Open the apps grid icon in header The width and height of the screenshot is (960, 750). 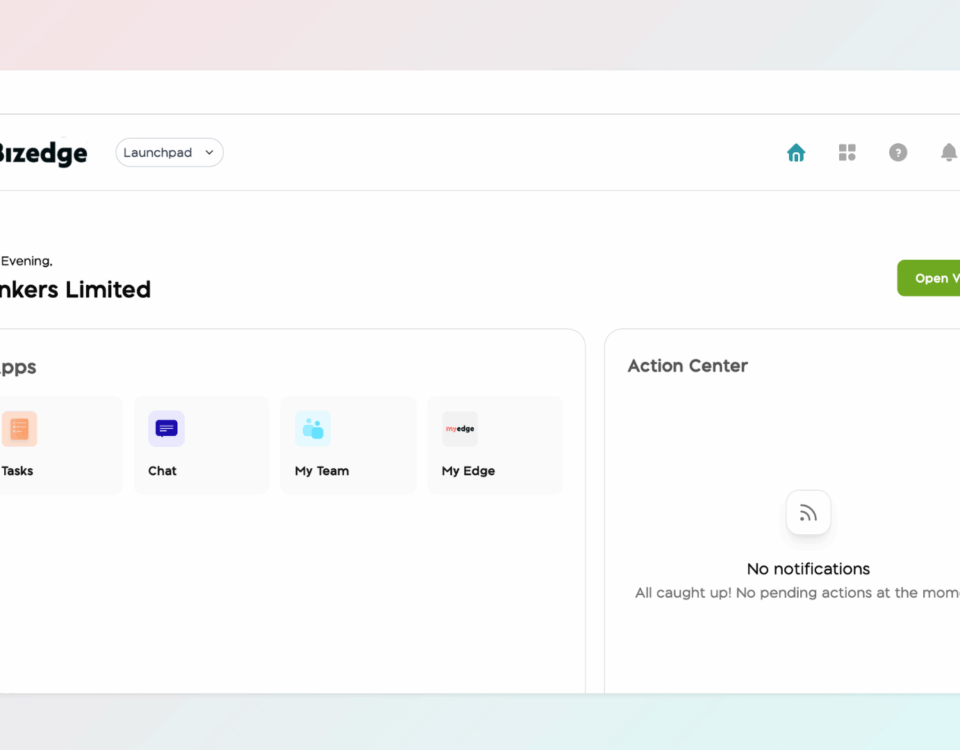click(847, 153)
